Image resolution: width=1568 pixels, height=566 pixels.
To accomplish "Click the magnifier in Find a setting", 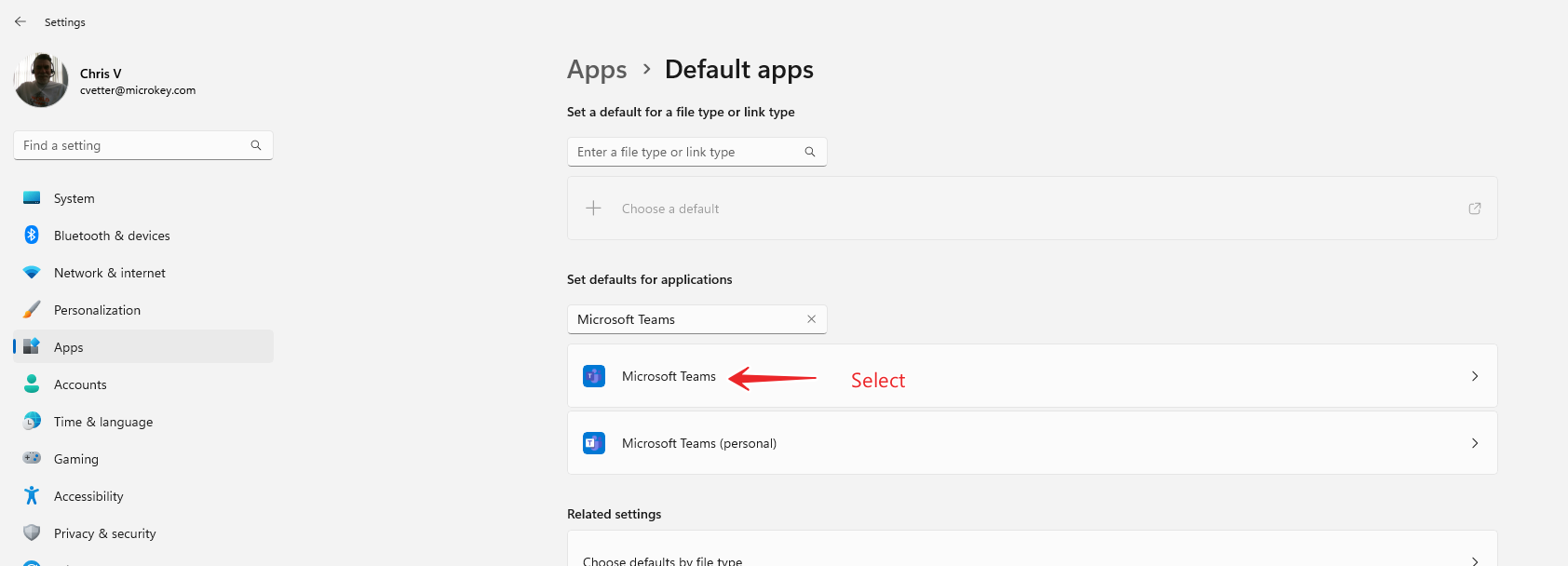I will 256,145.
